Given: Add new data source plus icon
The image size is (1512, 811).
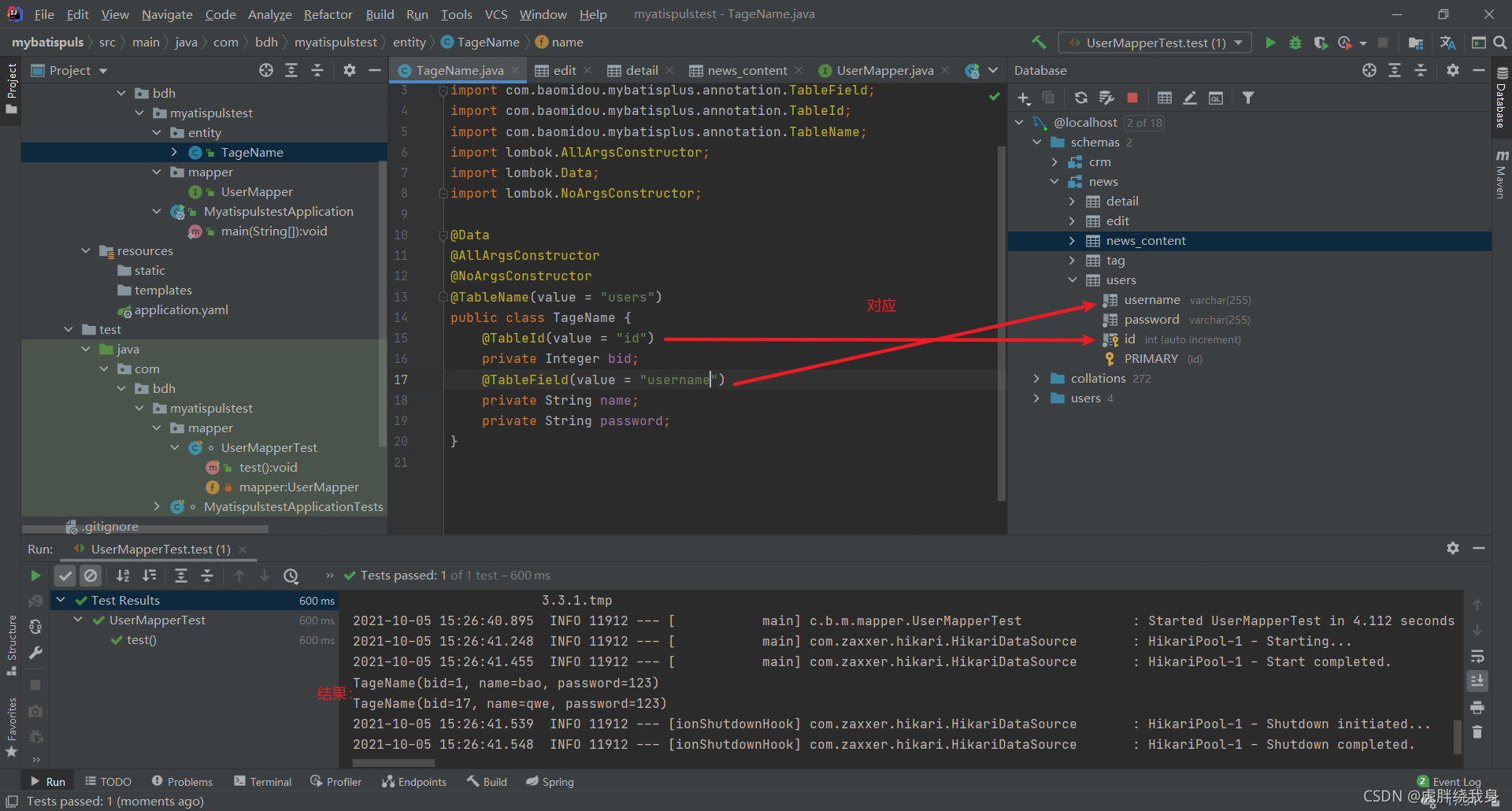Looking at the screenshot, I should pos(1024,98).
